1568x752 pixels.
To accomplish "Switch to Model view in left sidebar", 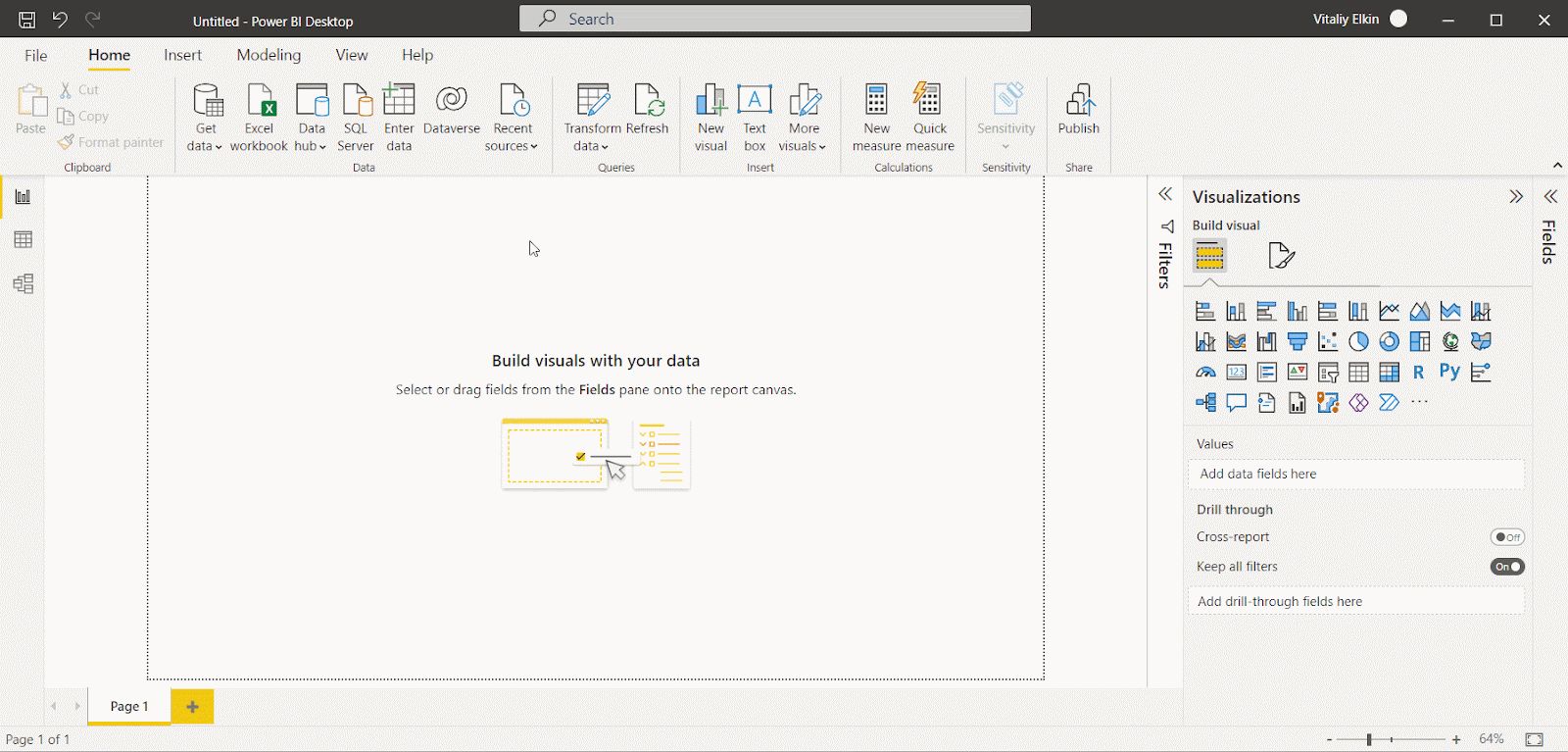I will click(23, 284).
